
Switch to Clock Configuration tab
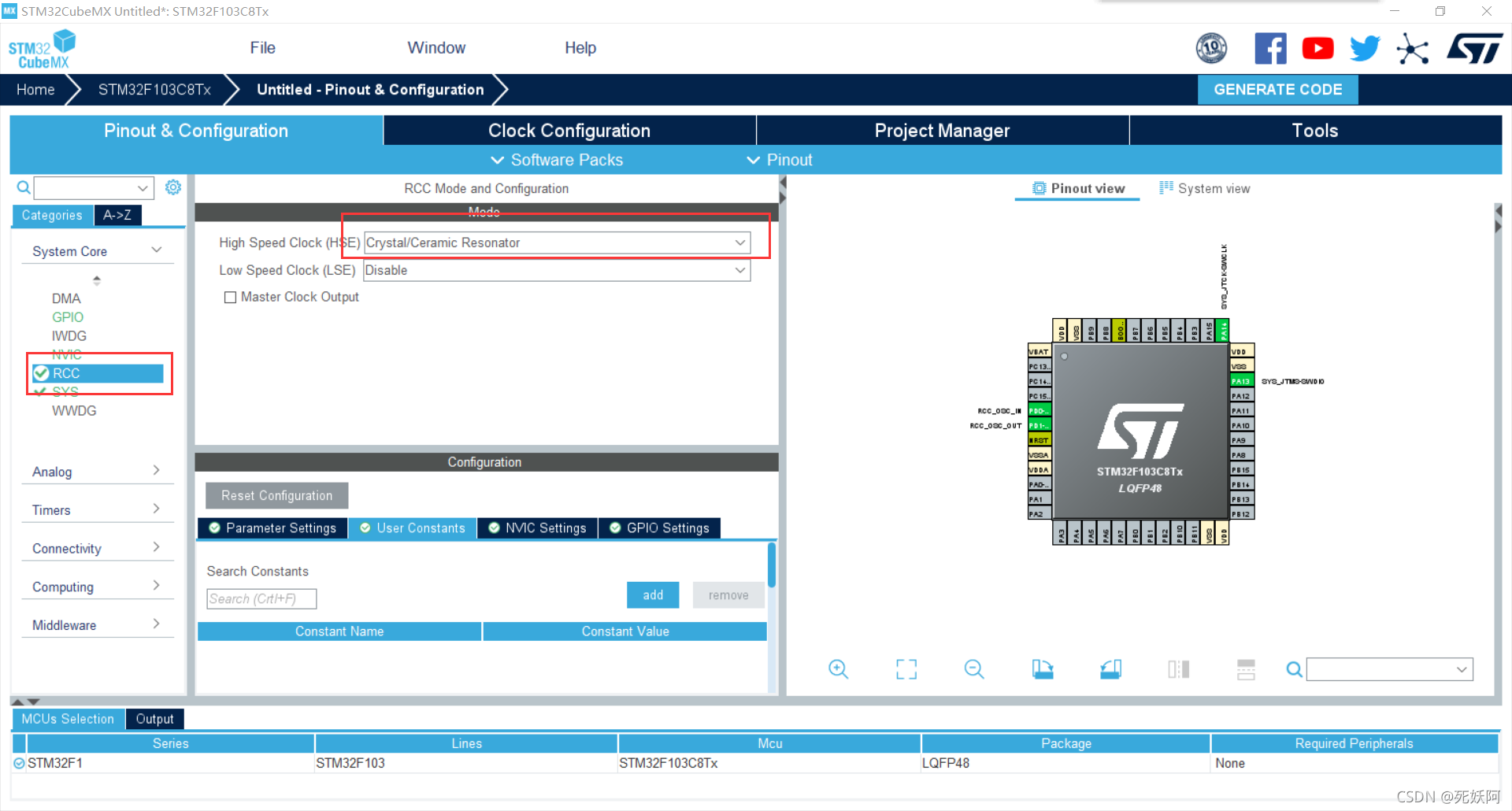tap(569, 131)
